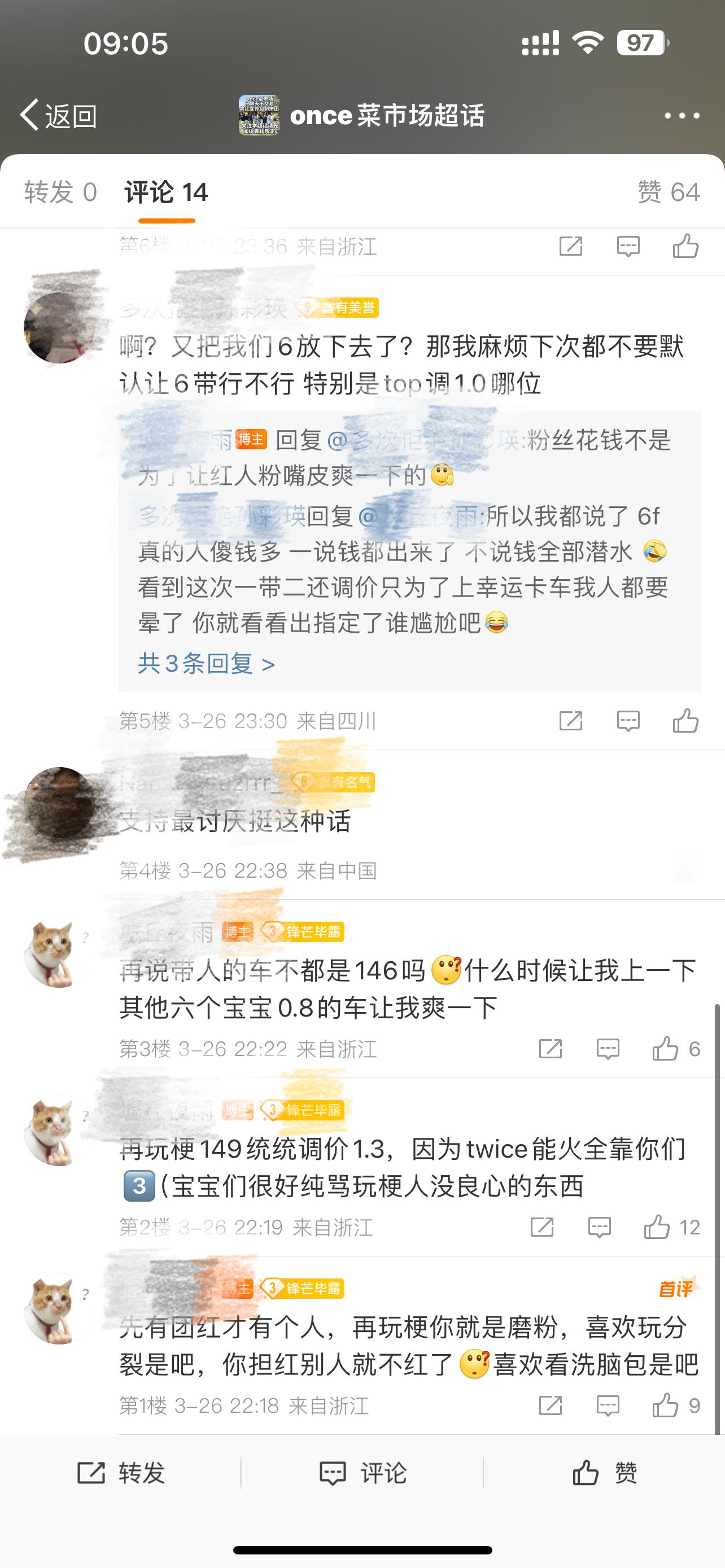Tap comment bubble icon on the 1st floor comment
The height and width of the screenshot is (1568, 725).
(x=608, y=1405)
